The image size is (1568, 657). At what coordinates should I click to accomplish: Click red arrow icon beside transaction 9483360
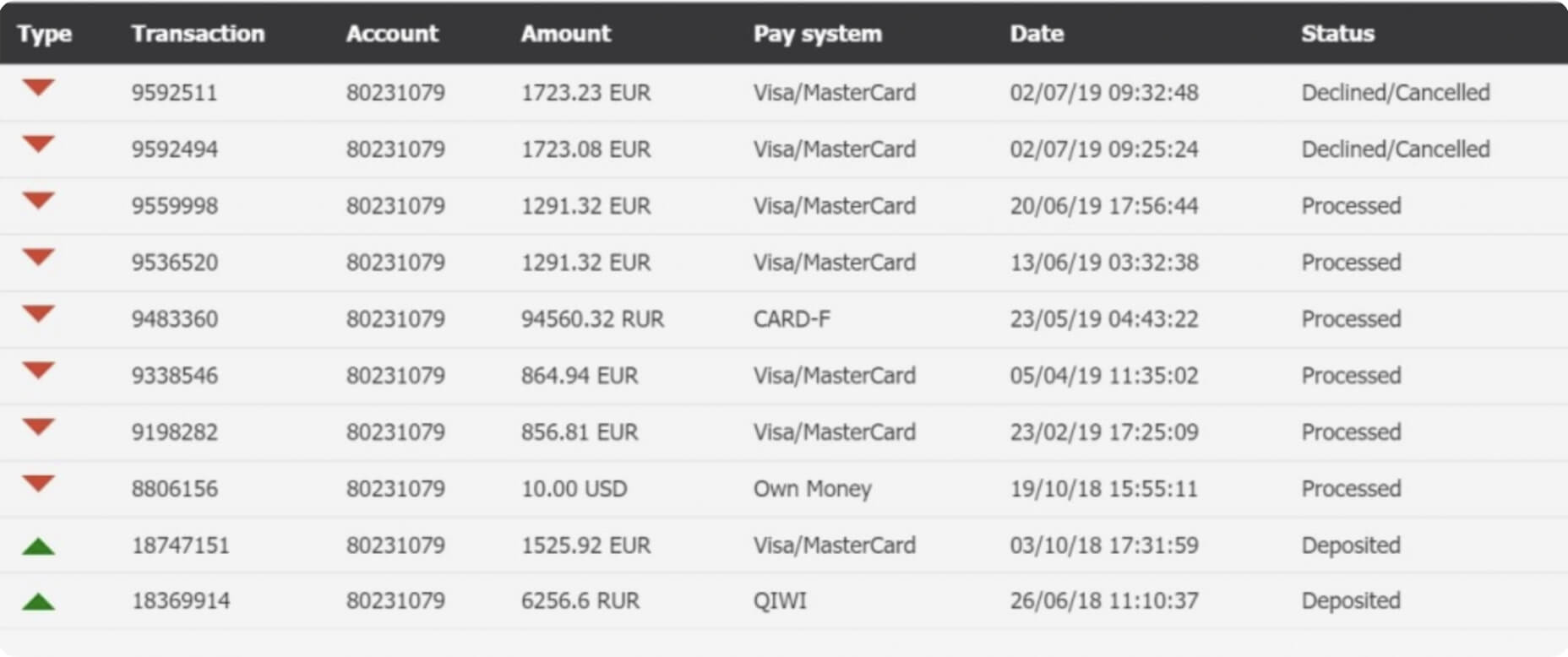tap(39, 314)
